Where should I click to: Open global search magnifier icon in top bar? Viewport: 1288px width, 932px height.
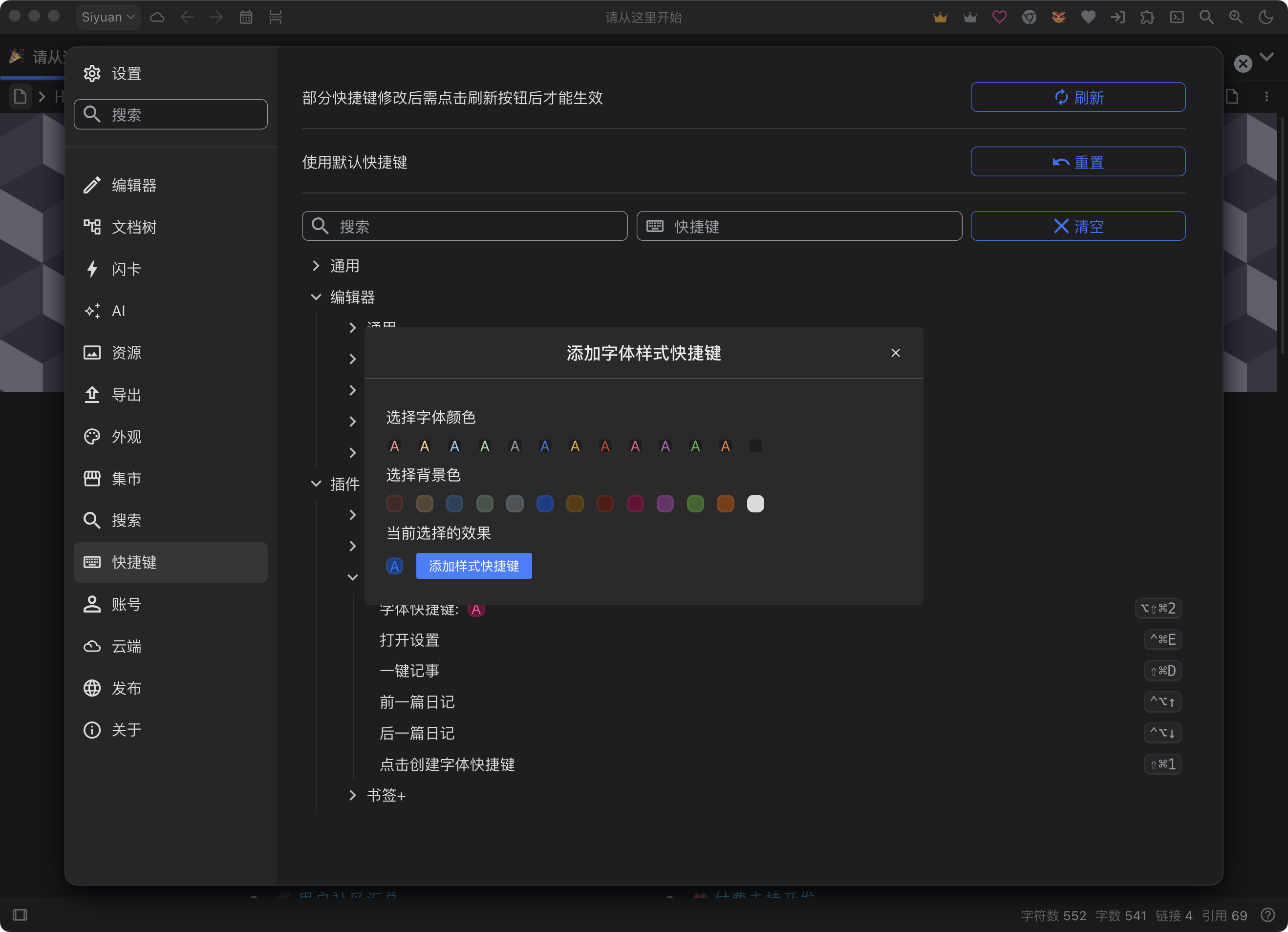point(1206,17)
